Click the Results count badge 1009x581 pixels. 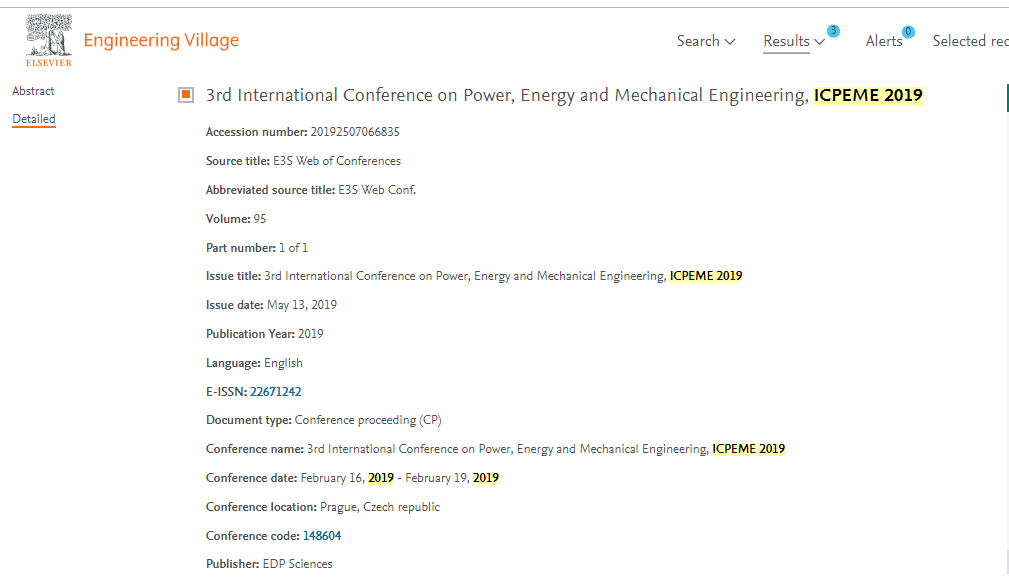833,31
